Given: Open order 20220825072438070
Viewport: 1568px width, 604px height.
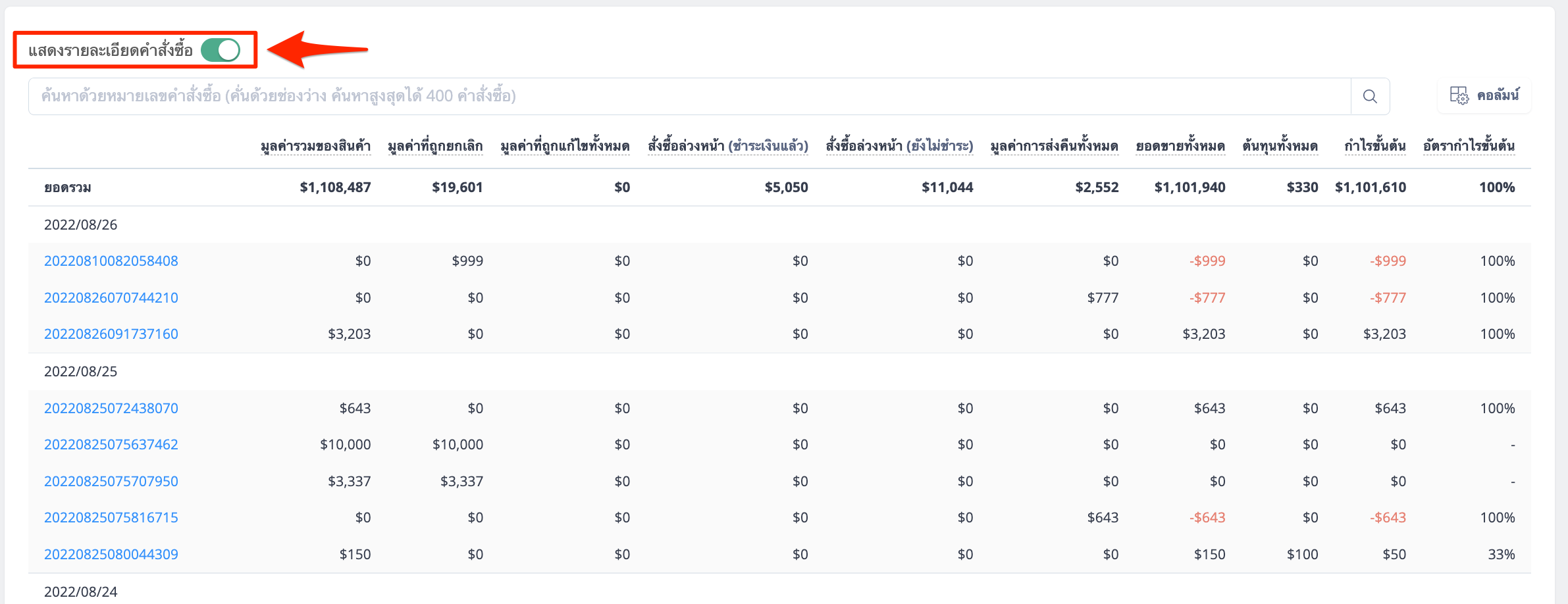Looking at the screenshot, I should click(x=111, y=409).
